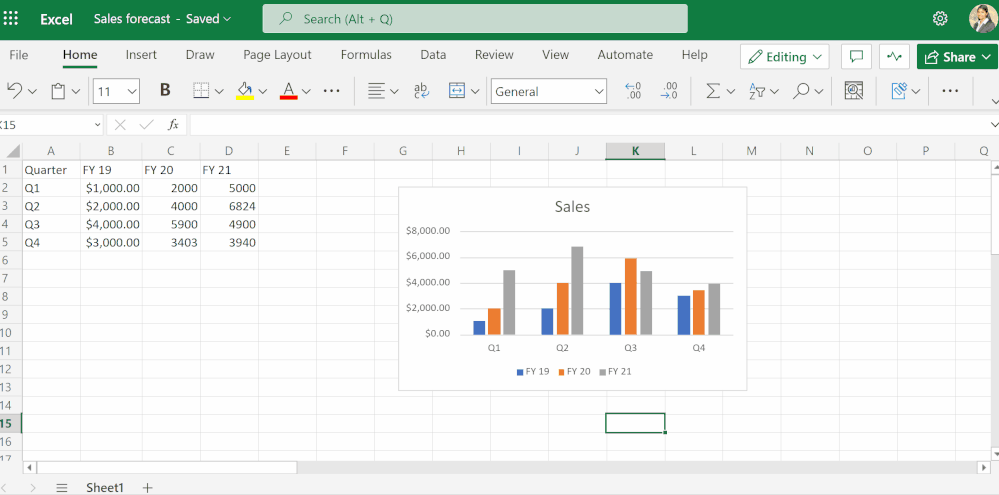Click the Paste clipboard icon
The width and height of the screenshot is (999, 495).
click(x=59, y=91)
